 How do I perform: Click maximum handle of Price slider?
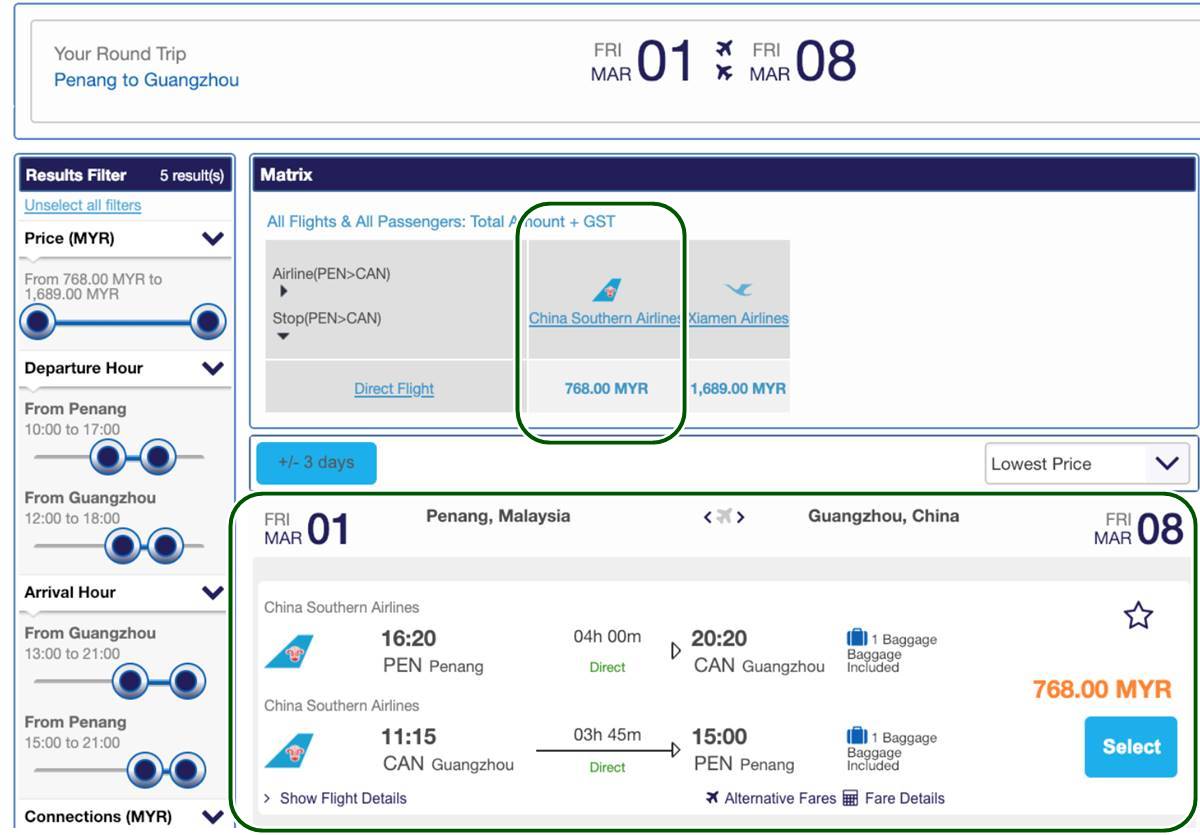coord(208,322)
